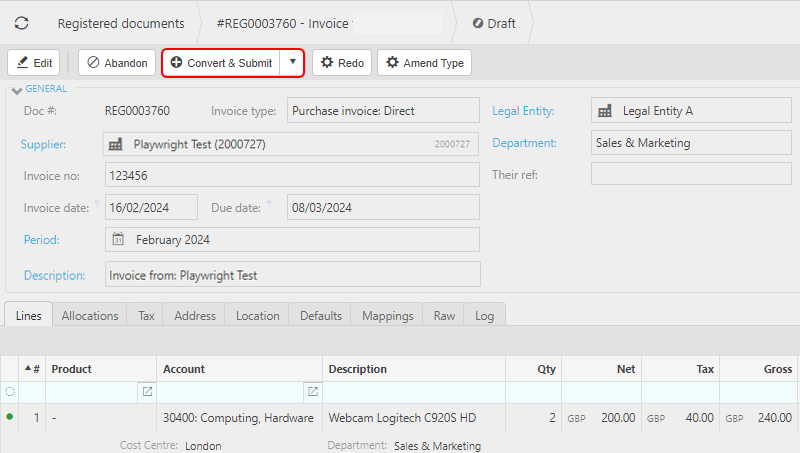Switch to the Allocations tab

click(90, 315)
